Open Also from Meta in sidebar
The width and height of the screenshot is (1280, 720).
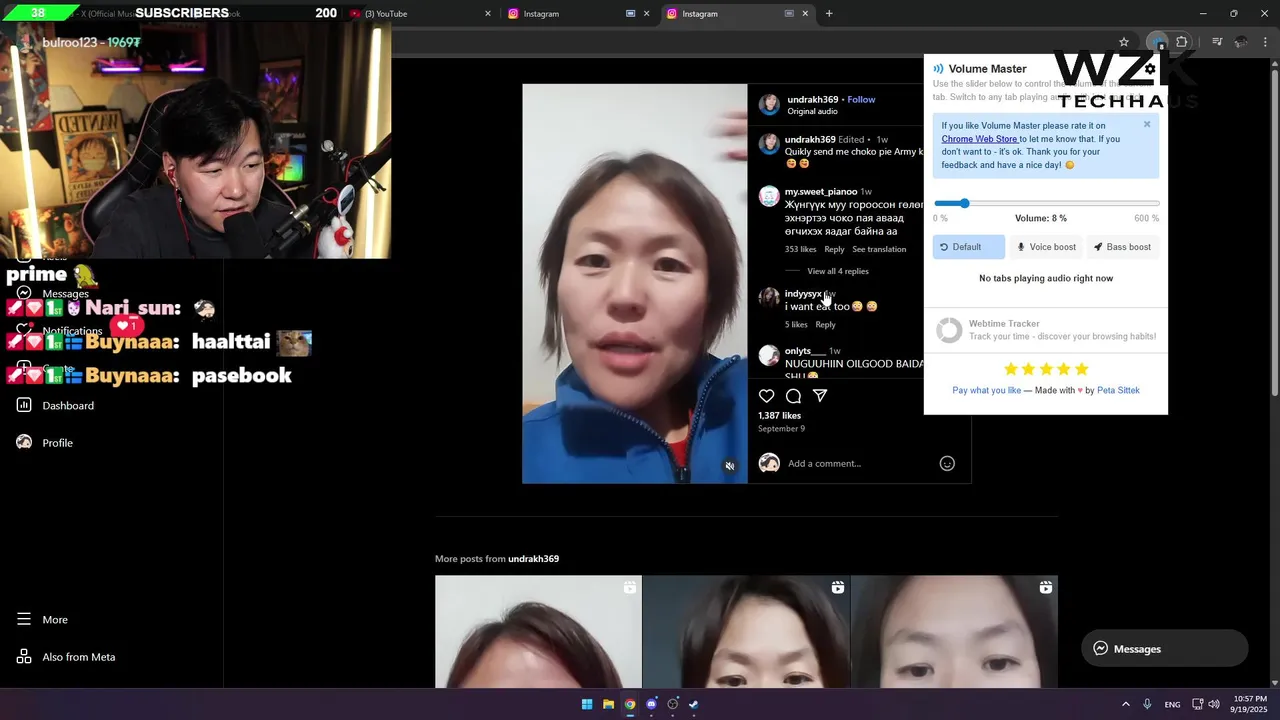(x=66, y=657)
